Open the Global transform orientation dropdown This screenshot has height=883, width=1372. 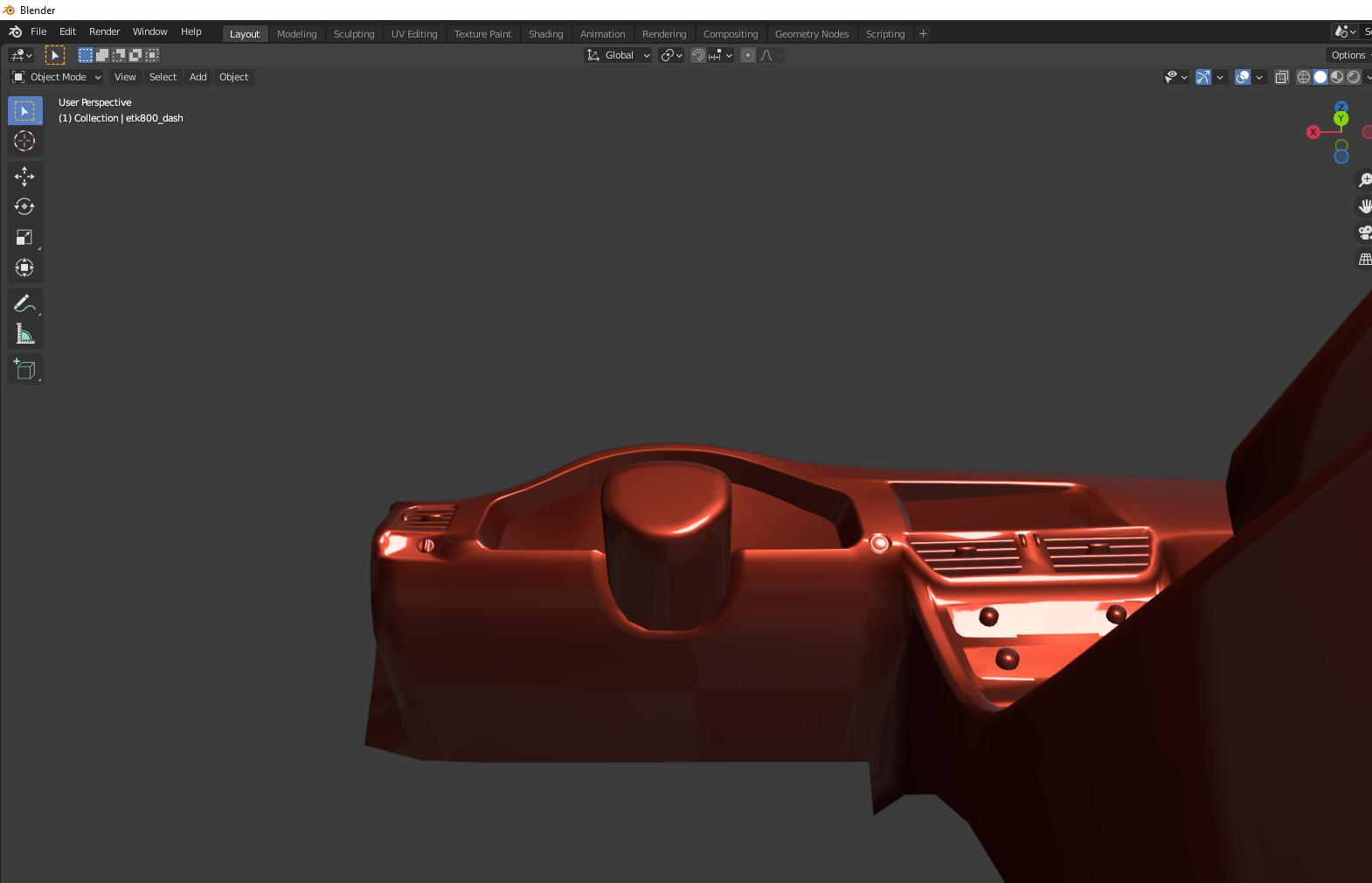pos(619,55)
